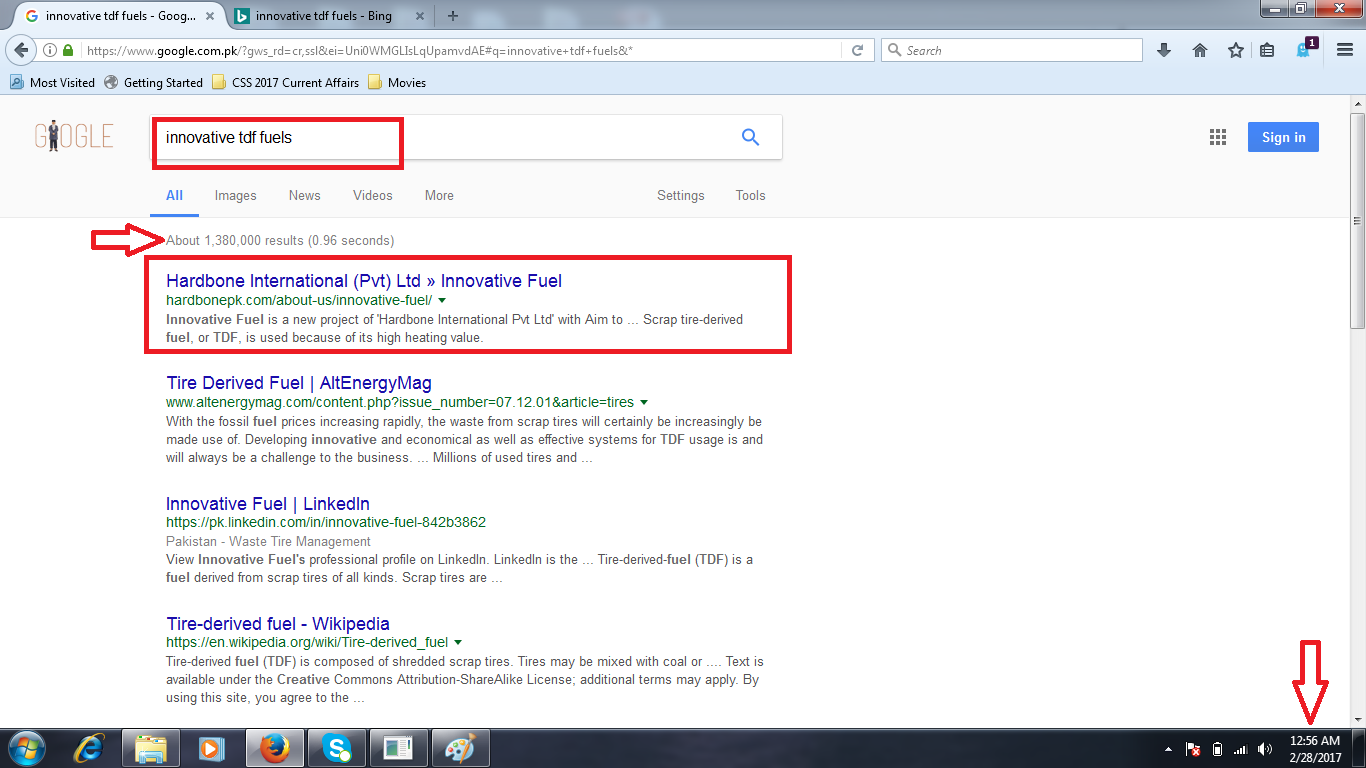Image resolution: width=1366 pixels, height=768 pixels.
Task: Click the vertical scrollbar down arrow
Action: coord(1357,718)
